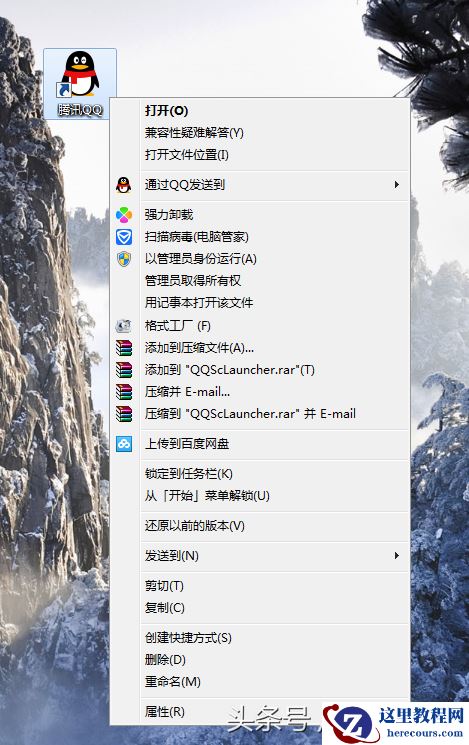469x745 pixels.
Task: Select the 腾讯QQ desktop shortcut icon
Action: coord(80,84)
